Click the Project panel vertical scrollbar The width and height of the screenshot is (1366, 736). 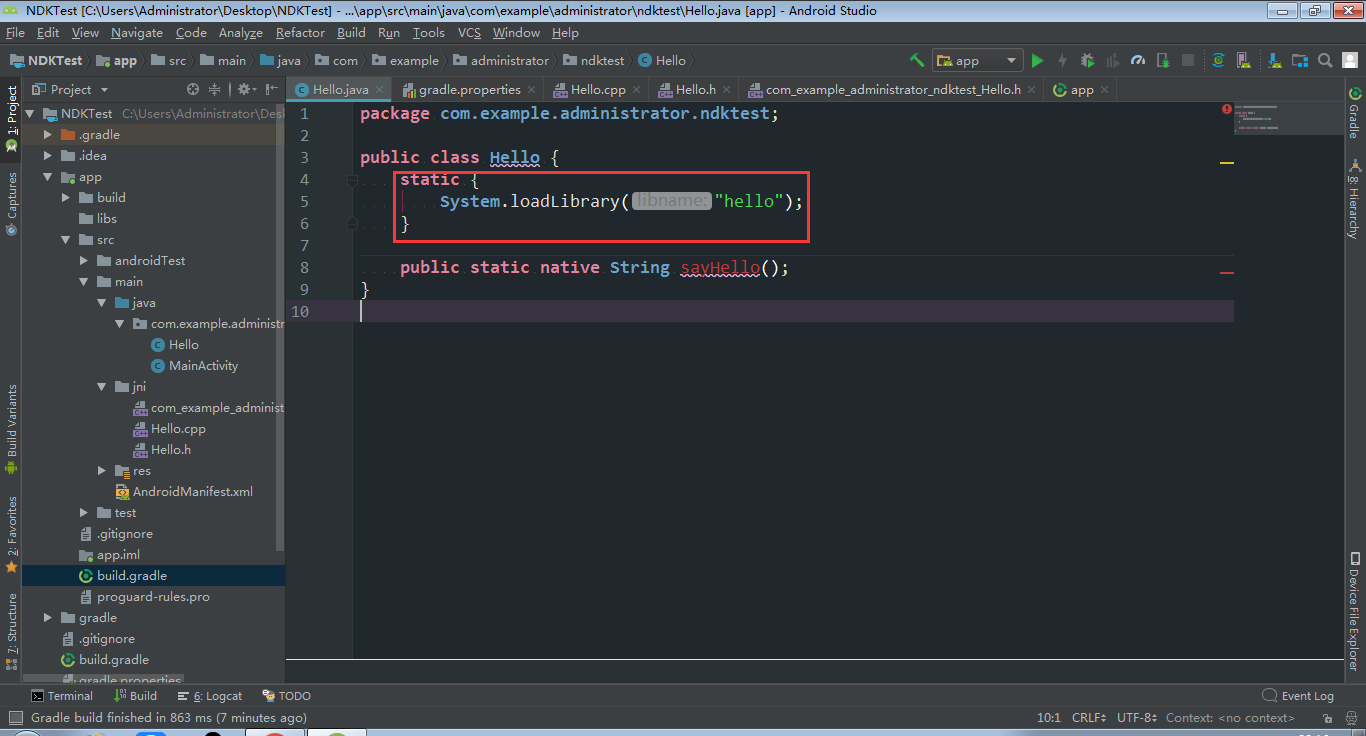click(x=281, y=328)
